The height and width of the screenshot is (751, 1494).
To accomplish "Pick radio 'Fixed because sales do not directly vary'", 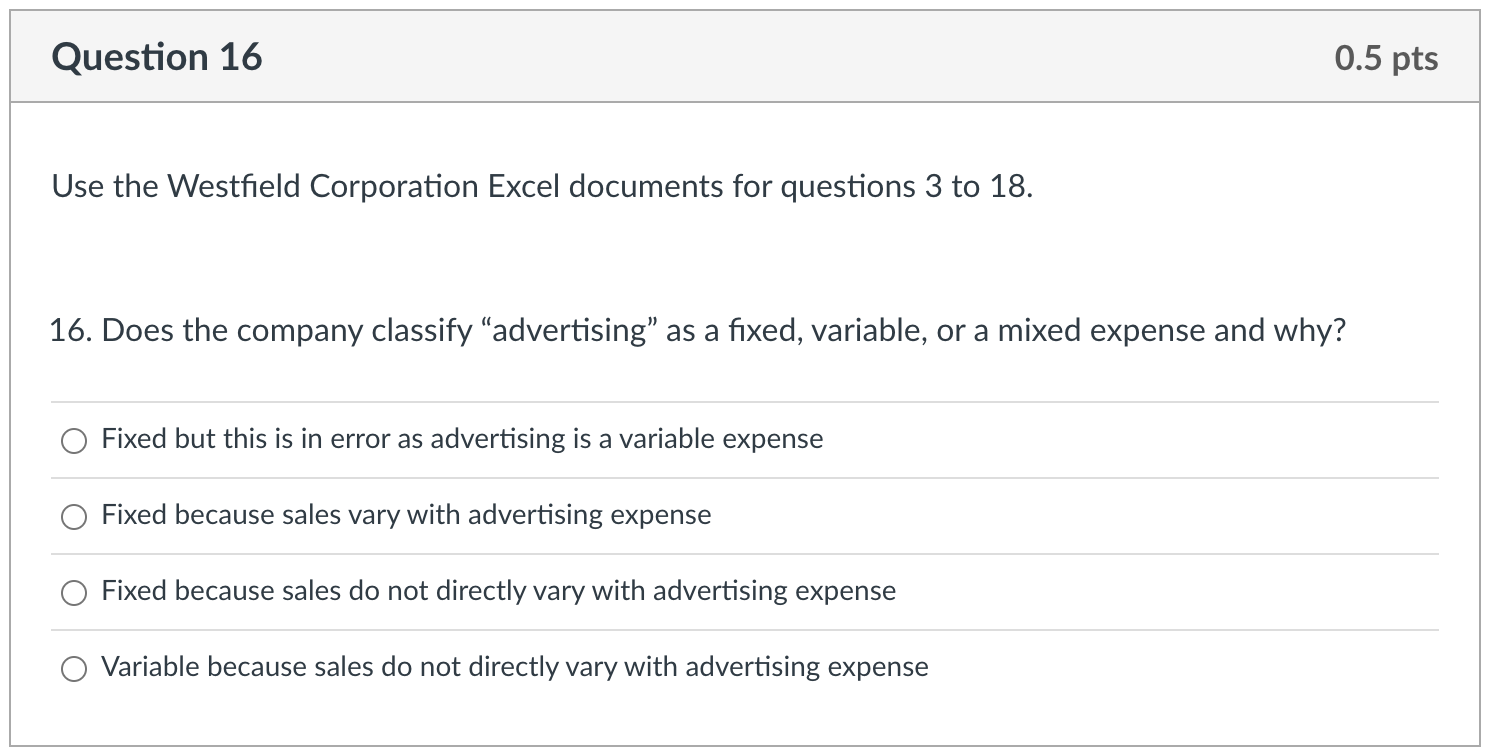I will (74, 593).
